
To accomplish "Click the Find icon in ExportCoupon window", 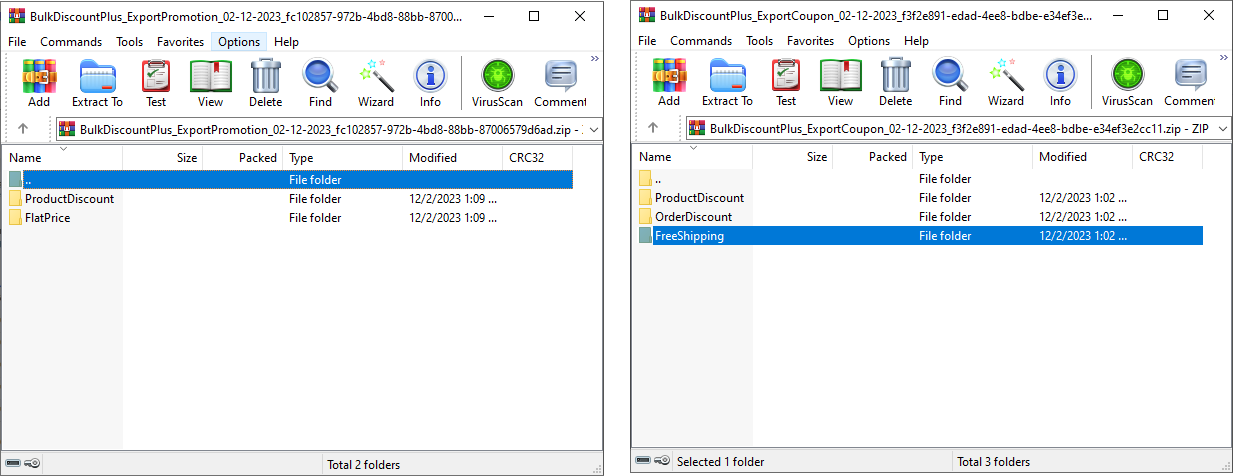I will [x=950, y=81].
